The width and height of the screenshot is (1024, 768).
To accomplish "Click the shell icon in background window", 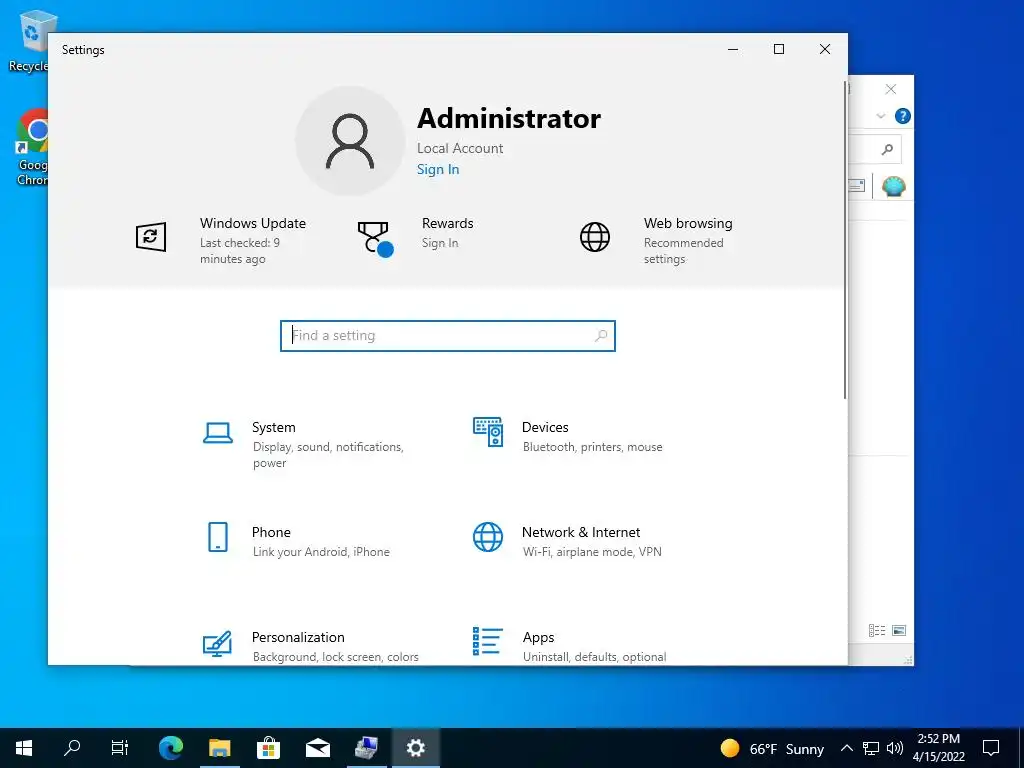I will [893, 187].
